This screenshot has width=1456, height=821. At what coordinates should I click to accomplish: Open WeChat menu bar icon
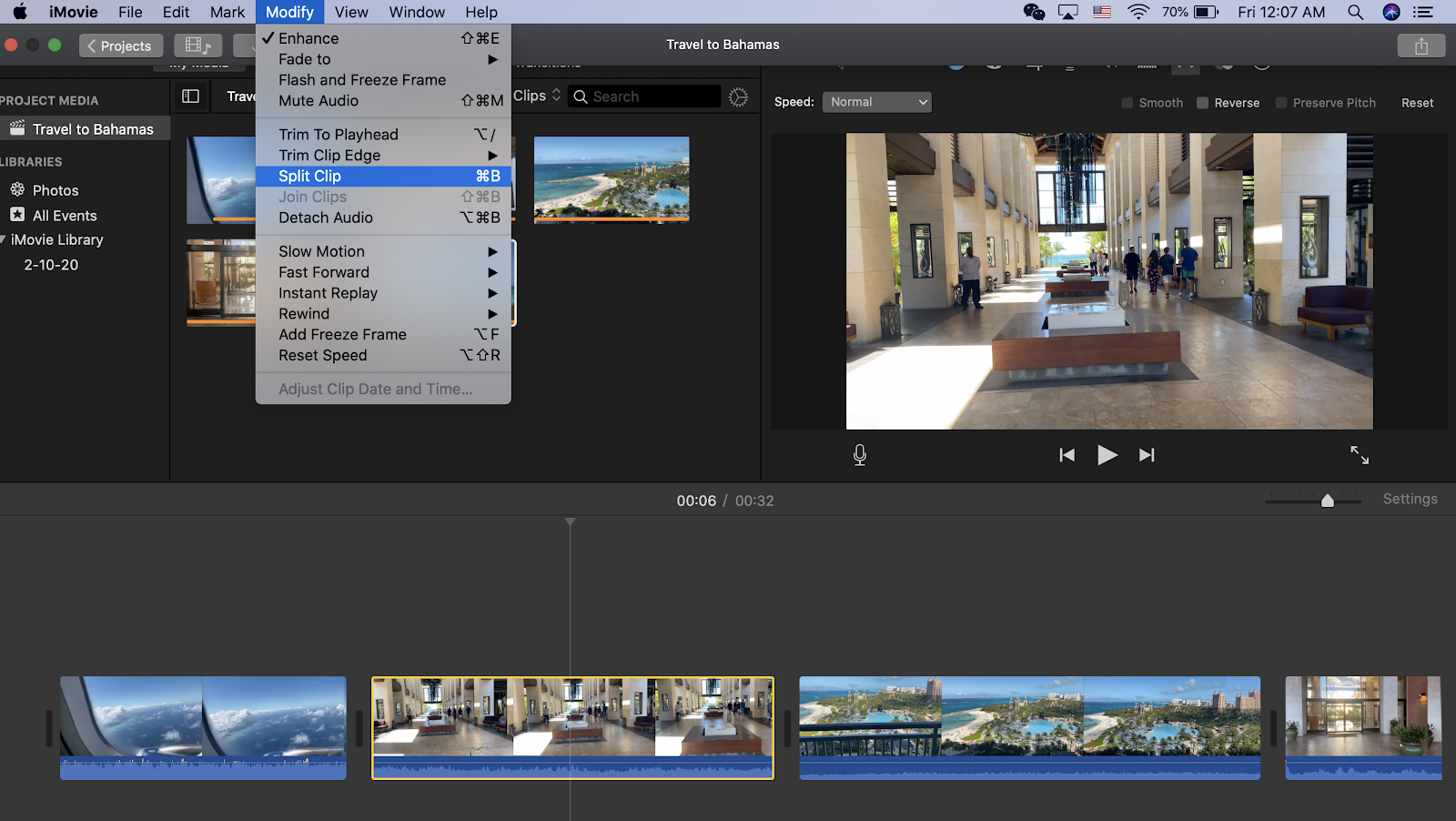[x=1034, y=12]
